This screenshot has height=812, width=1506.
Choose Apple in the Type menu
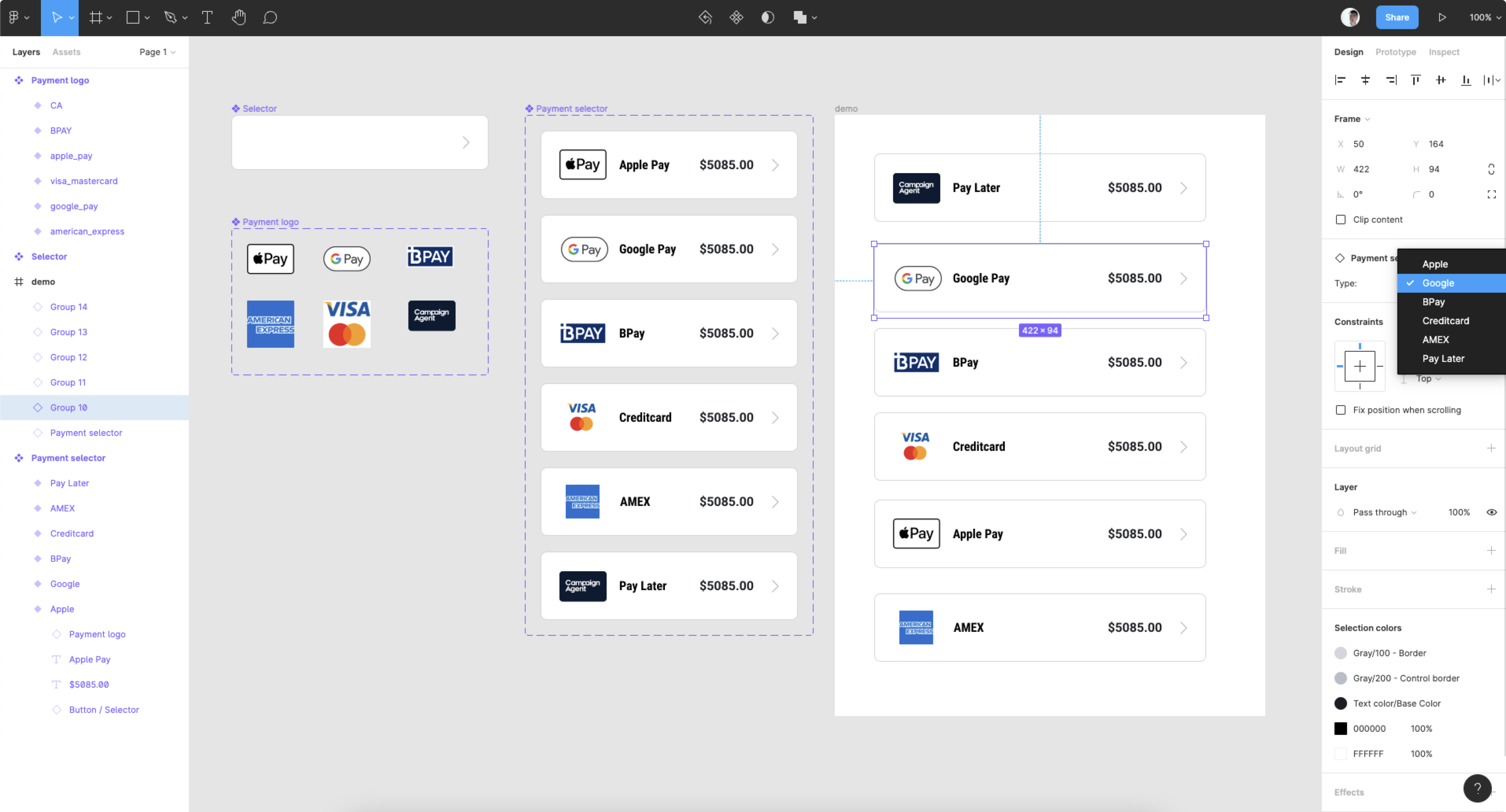(x=1451, y=264)
